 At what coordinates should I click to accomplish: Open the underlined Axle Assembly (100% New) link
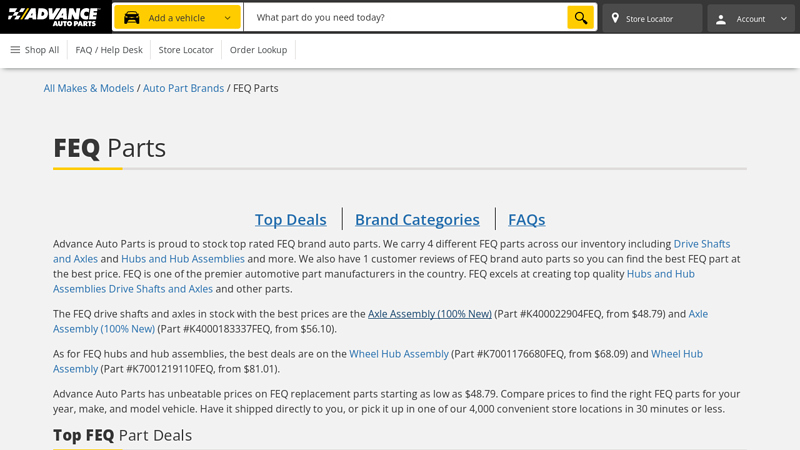pos(429,314)
